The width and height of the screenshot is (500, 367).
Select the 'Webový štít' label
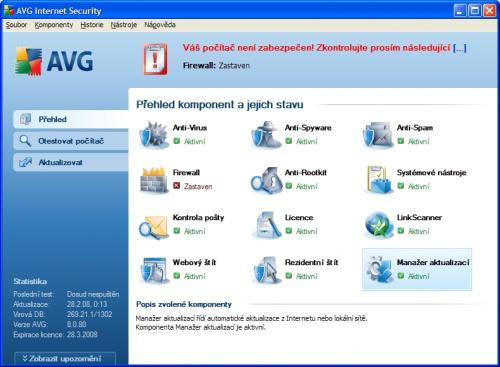pos(194,263)
